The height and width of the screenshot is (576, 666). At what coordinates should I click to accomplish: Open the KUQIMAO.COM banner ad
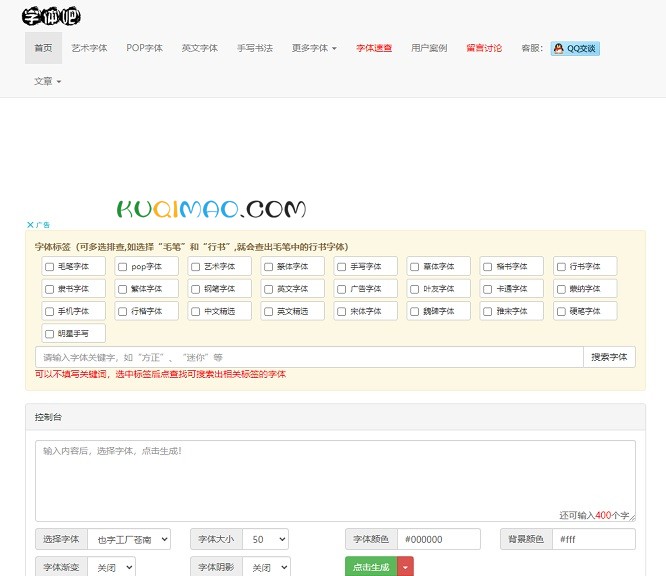click(x=211, y=209)
